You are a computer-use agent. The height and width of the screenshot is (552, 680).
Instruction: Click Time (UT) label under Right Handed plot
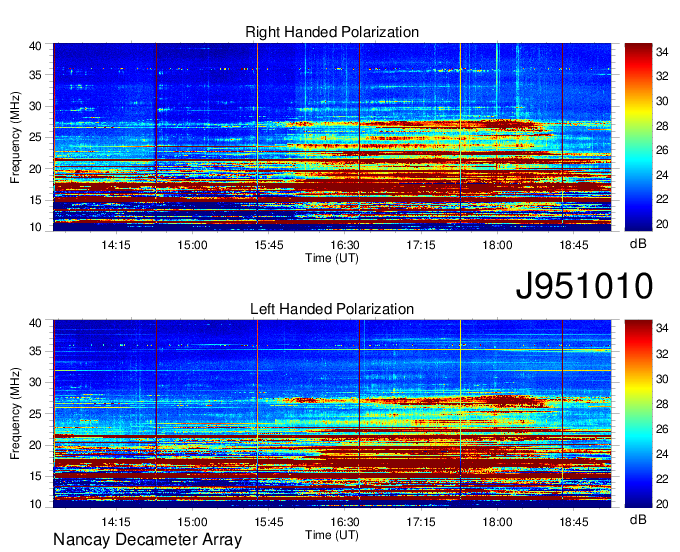[332, 258]
